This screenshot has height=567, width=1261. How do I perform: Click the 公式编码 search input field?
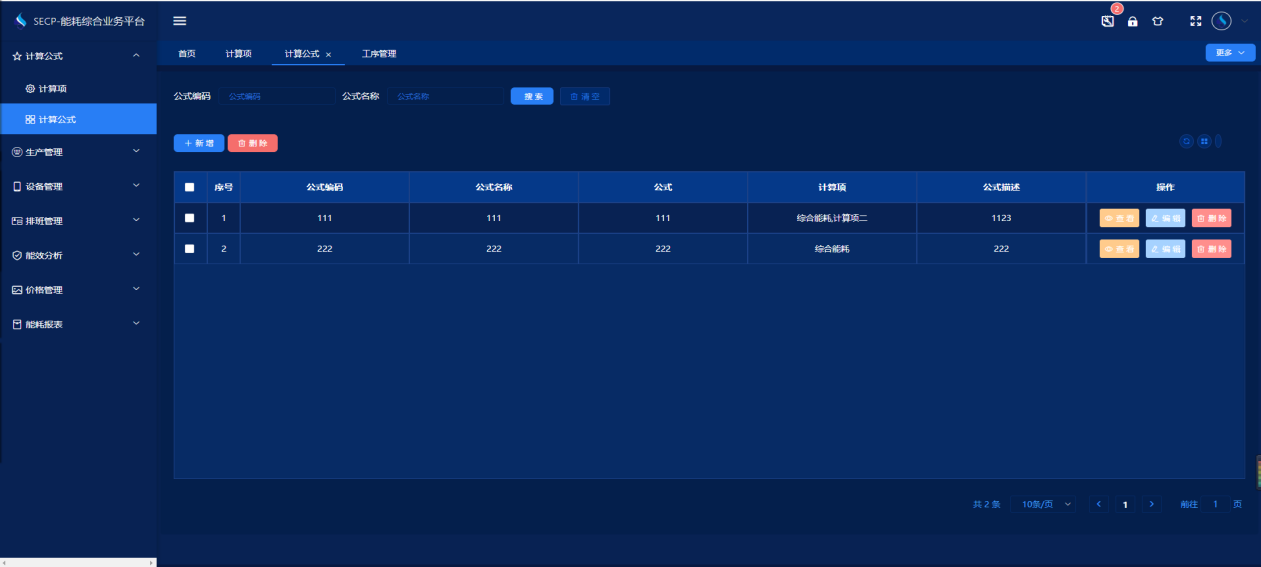coord(277,96)
